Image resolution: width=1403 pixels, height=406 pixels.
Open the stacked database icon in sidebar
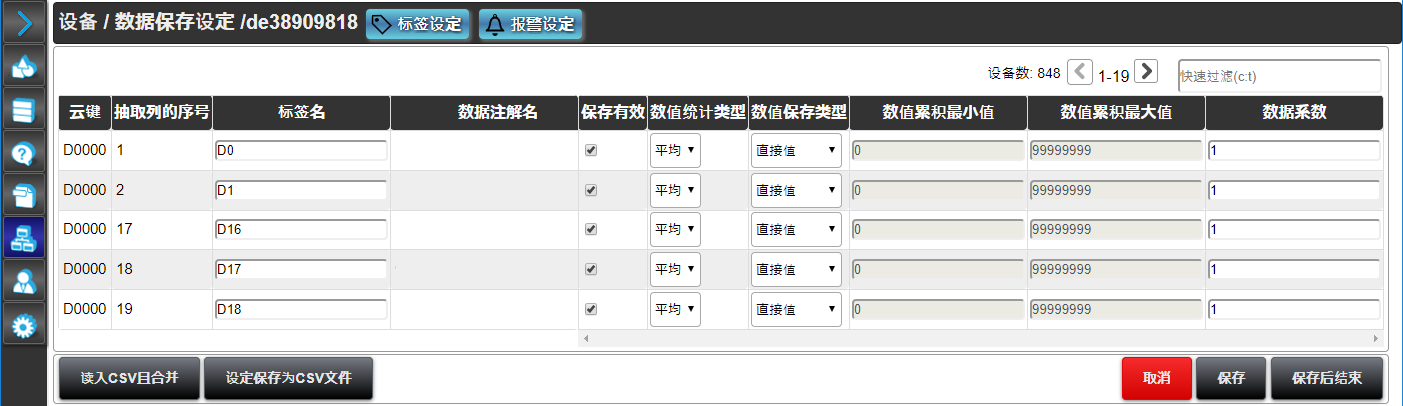tap(23, 110)
